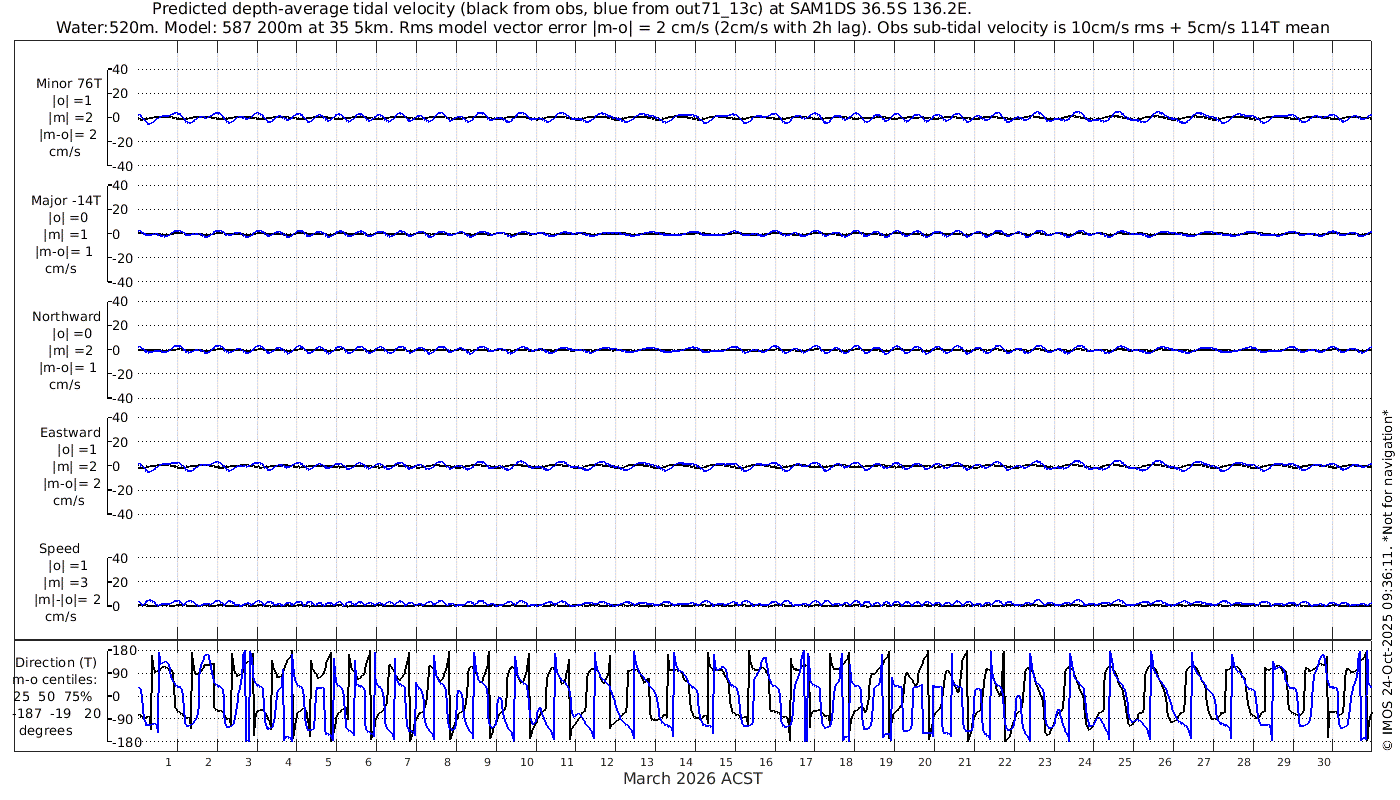Viewport: 1400px width, 800px height.
Task: Click day '3' on the date axis
Action: click(248, 762)
